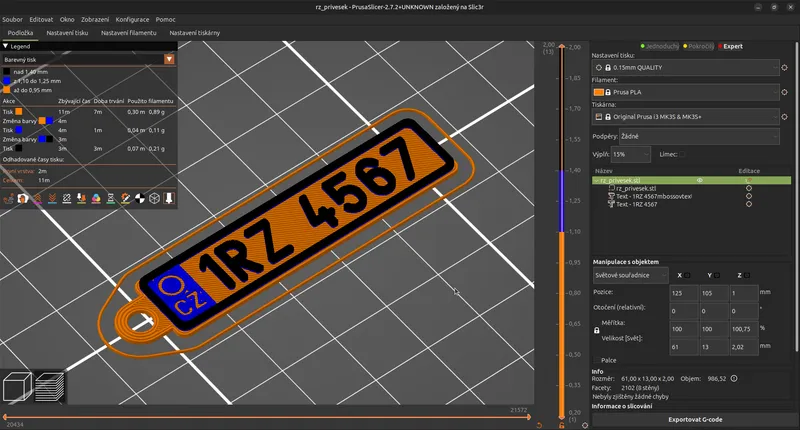Viewport: 800px width, 430px height.
Task: Switch to 3D editor view cube icon
Action: coord(17,387)
